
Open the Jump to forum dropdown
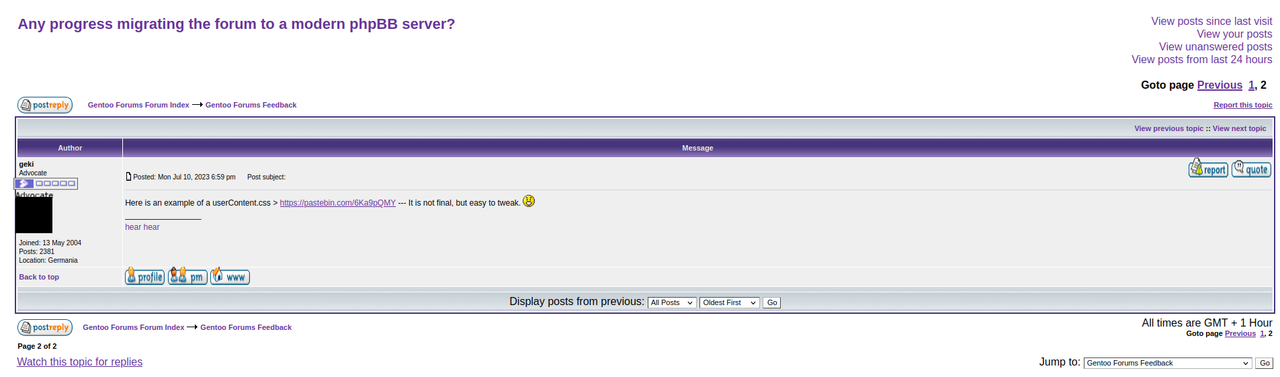[1168, 363]
